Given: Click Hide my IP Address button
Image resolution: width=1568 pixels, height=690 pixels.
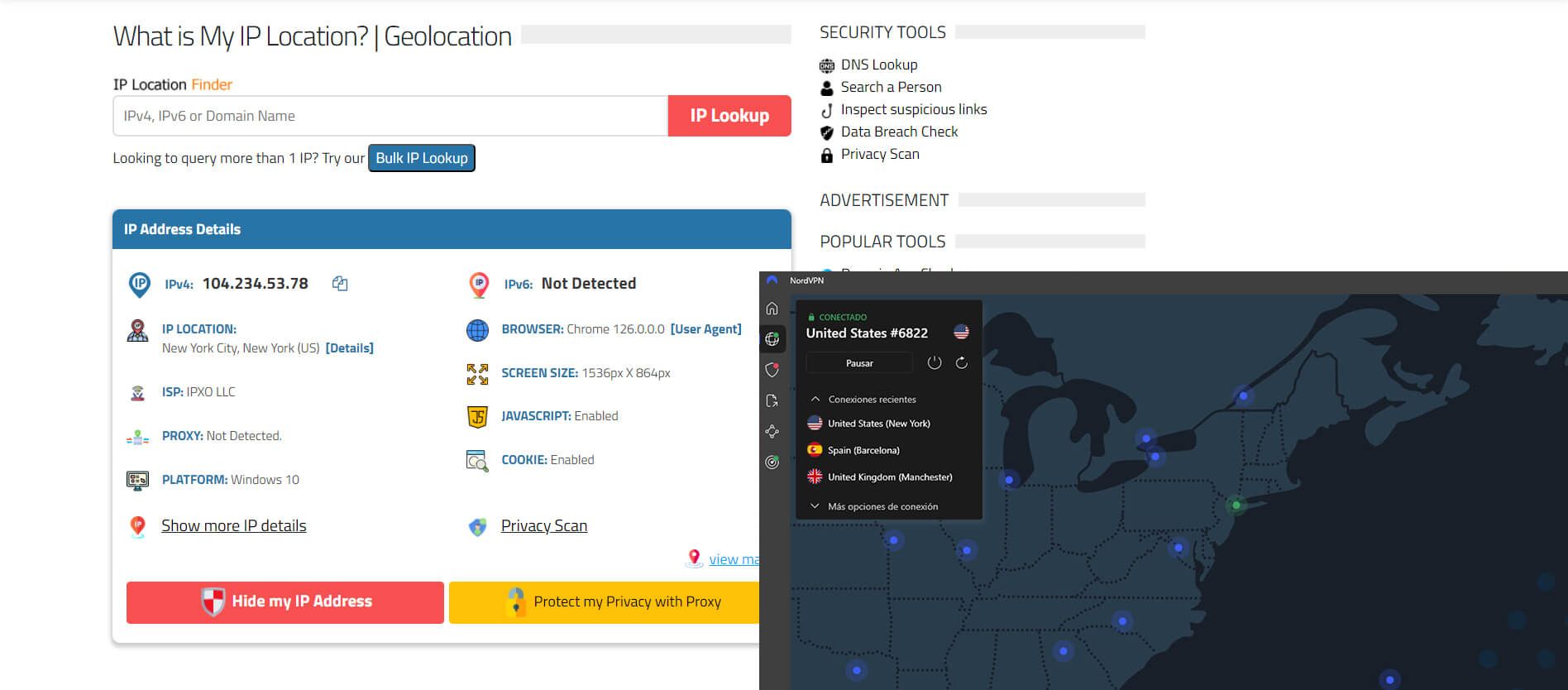Looking at the screenshot, I should [285, 602].
